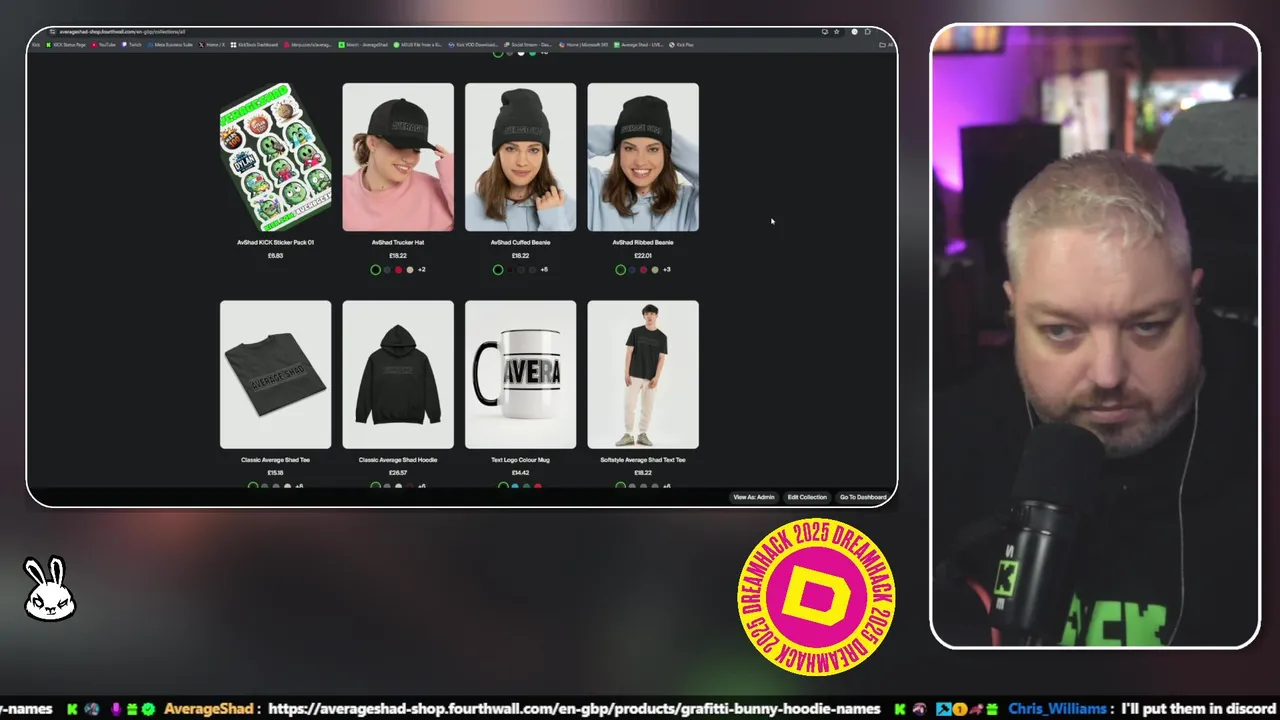Open the Meta Business Suite bookmark
1280x720 pixels.
[170, 45]
